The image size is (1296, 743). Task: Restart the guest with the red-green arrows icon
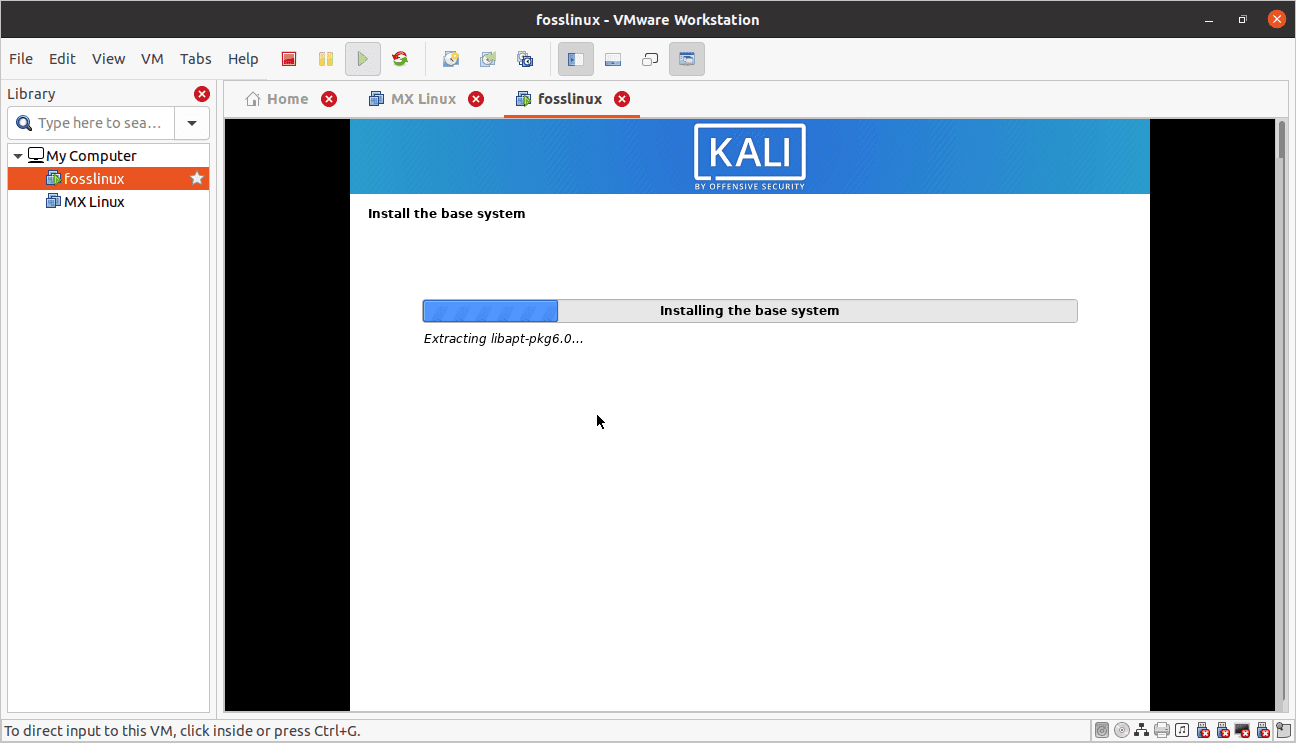(400, 59)
